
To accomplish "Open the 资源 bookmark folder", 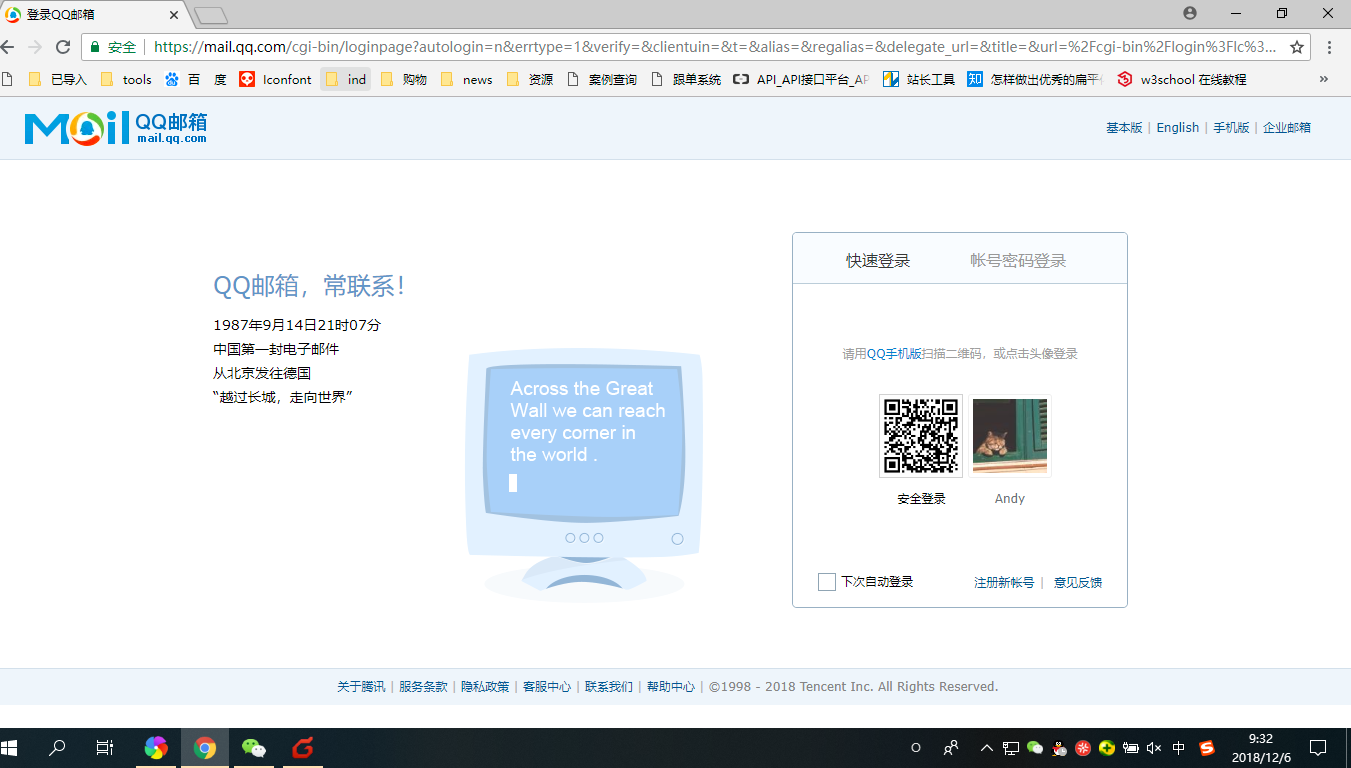I will (530, 79).
